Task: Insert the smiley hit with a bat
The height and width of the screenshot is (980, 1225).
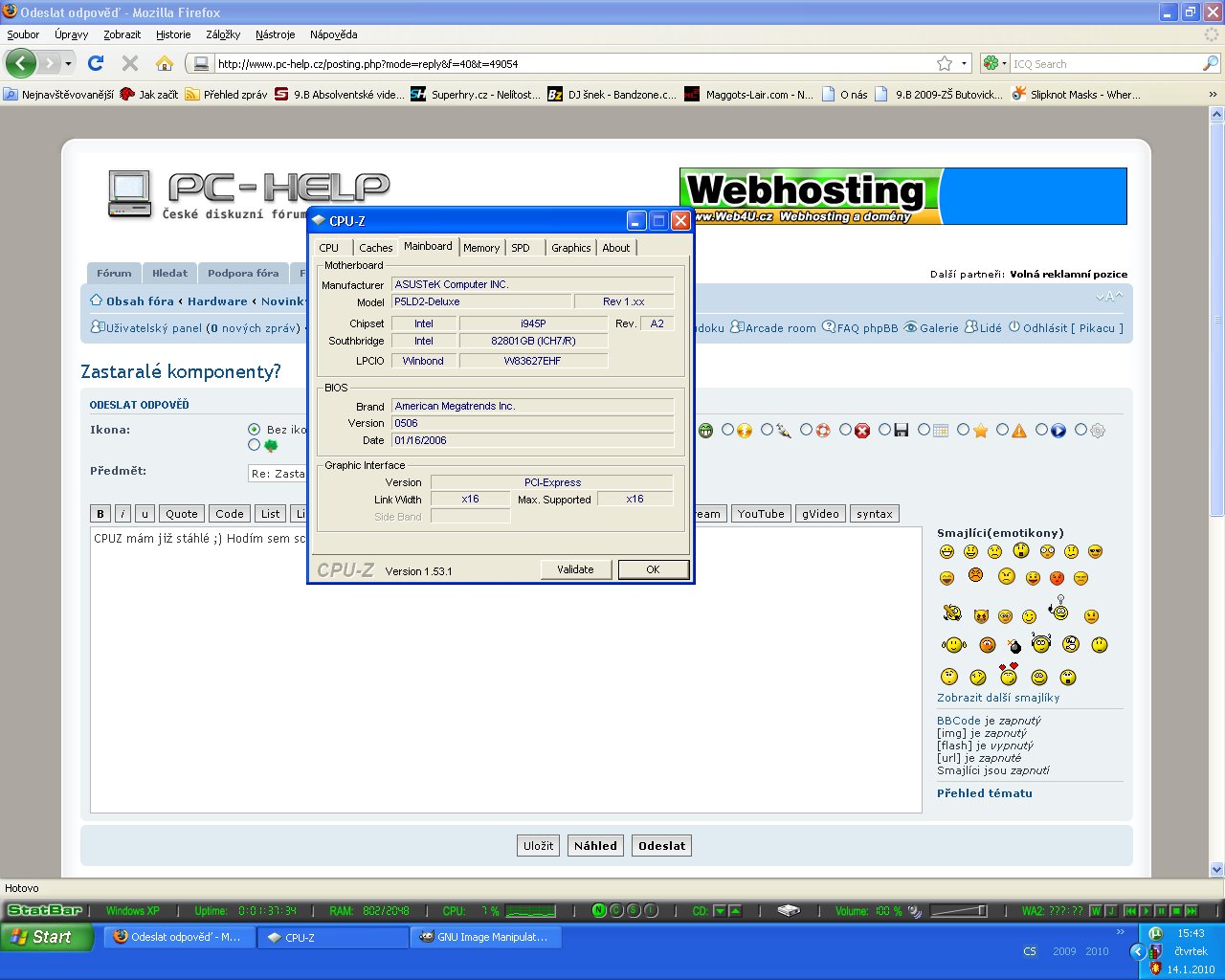Action: point(951,612)
